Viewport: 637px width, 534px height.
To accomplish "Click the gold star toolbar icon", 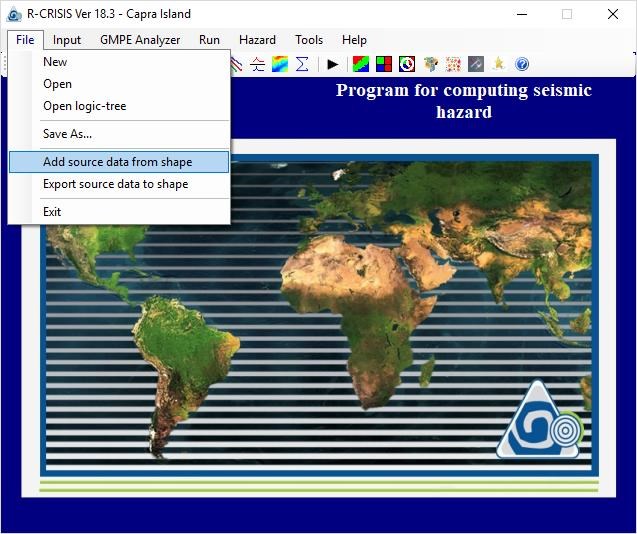I will (499, 64).
